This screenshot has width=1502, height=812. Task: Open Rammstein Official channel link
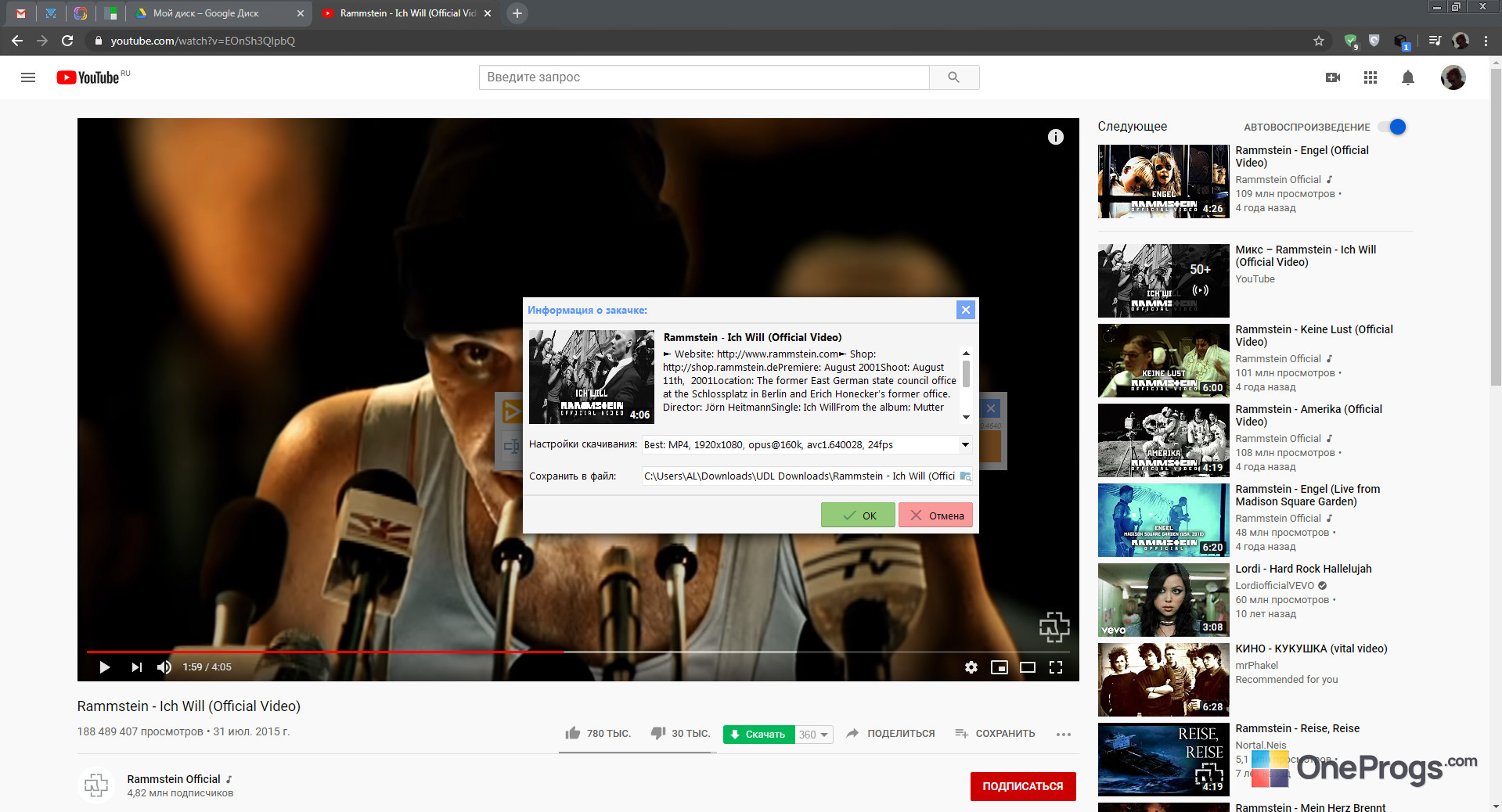coord(174,779)
